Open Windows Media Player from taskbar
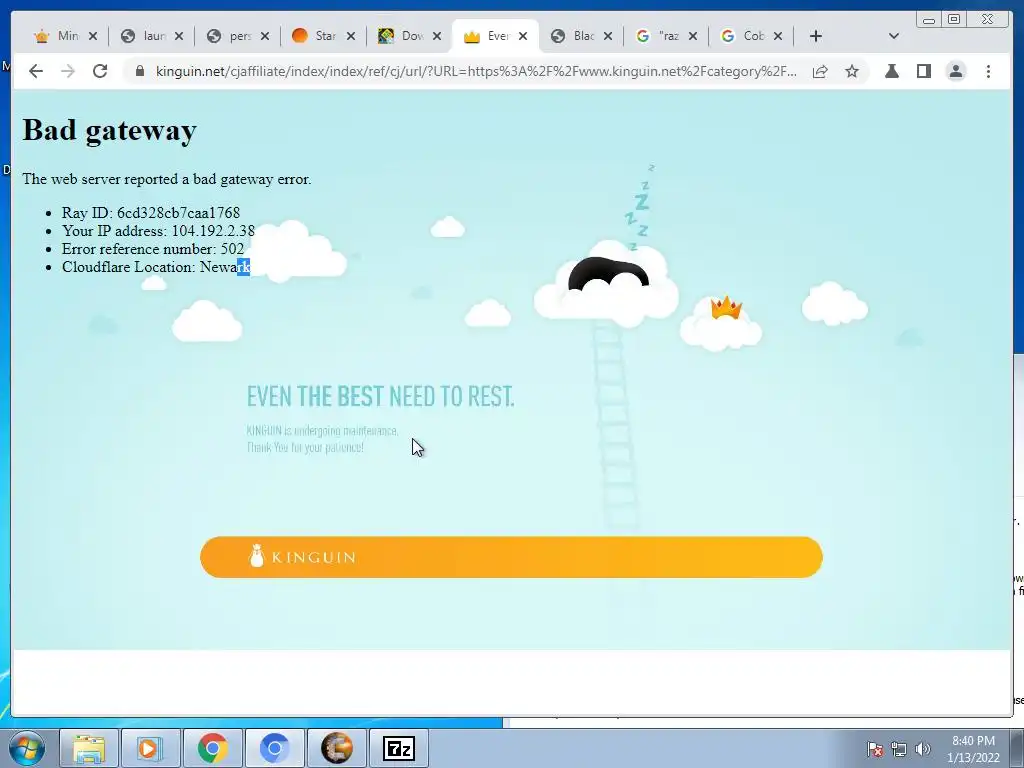Image resolution: width=1024 pixels, height=768 pixels. click(150, 748)
